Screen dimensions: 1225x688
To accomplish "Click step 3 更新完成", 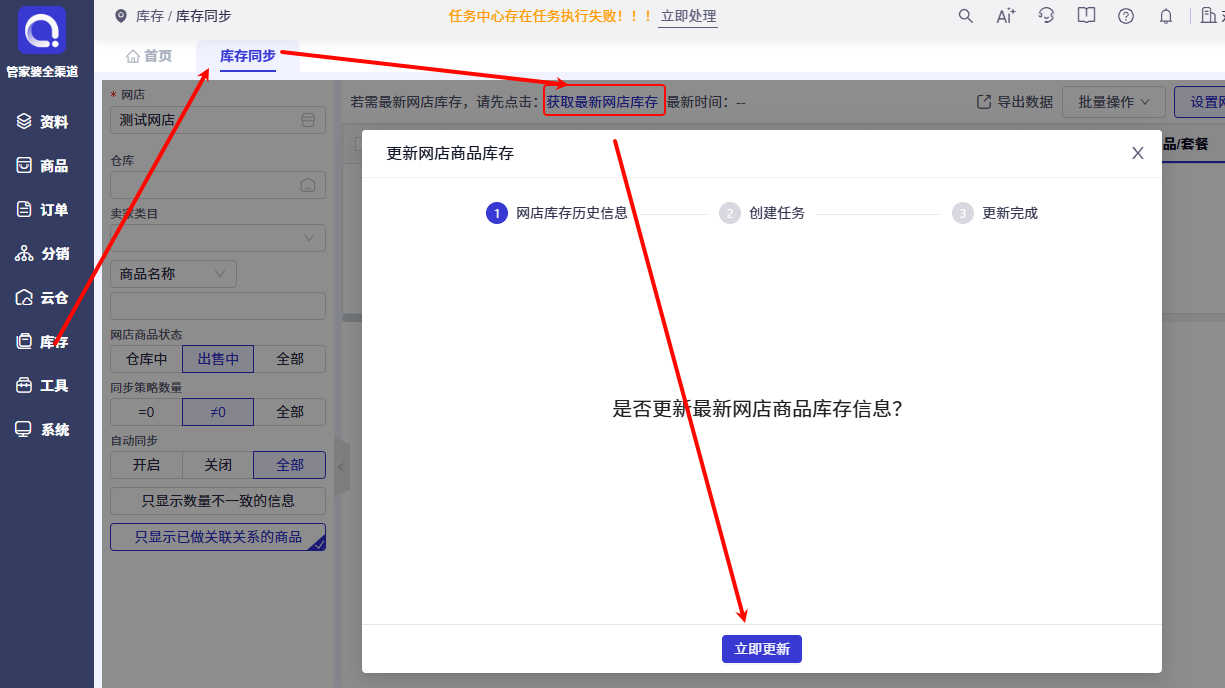I will point(995,213).
